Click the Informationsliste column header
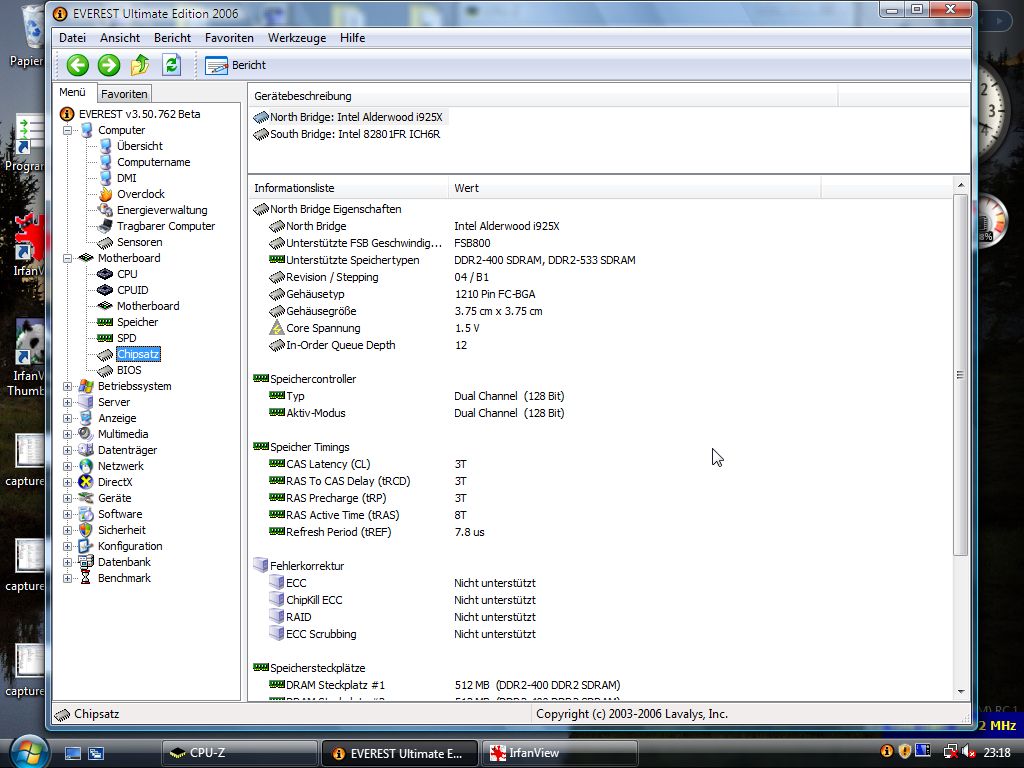 pyautogui.click(x=349, y=188)
